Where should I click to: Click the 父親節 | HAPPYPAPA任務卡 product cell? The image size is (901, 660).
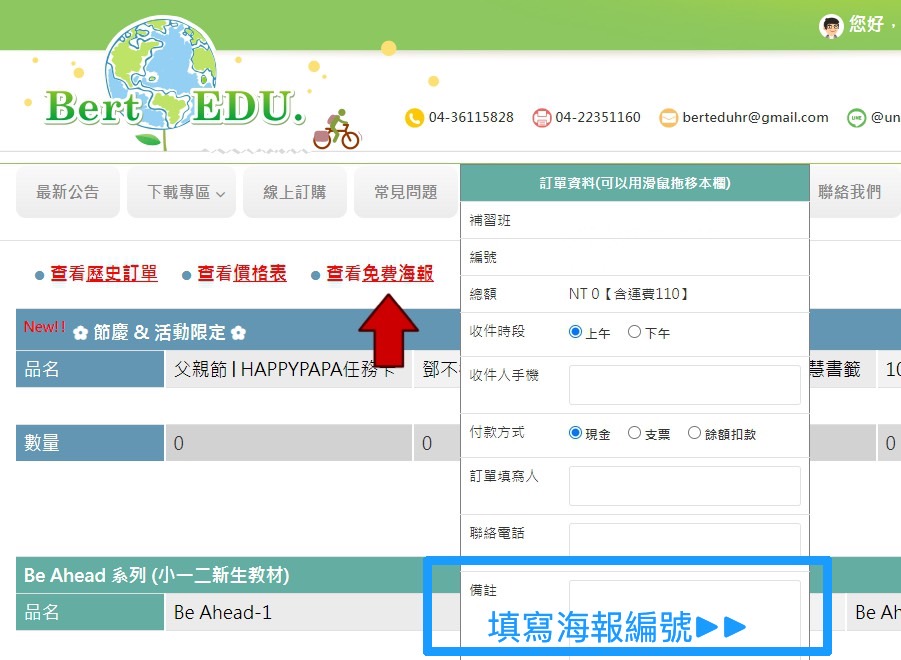[288, 369]
